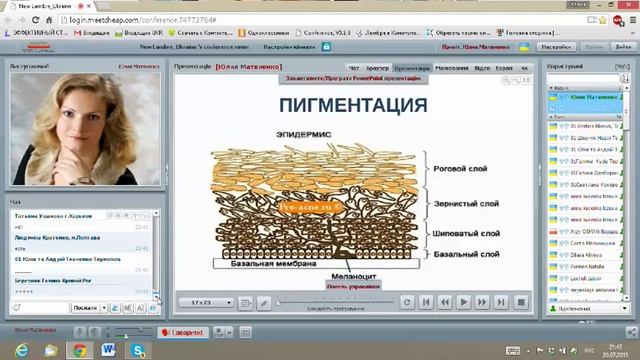Image resolution: width=640 pixels, height=360 pixels.
Task: Click the 'Настройки' settings button
Action: (556, 47)
